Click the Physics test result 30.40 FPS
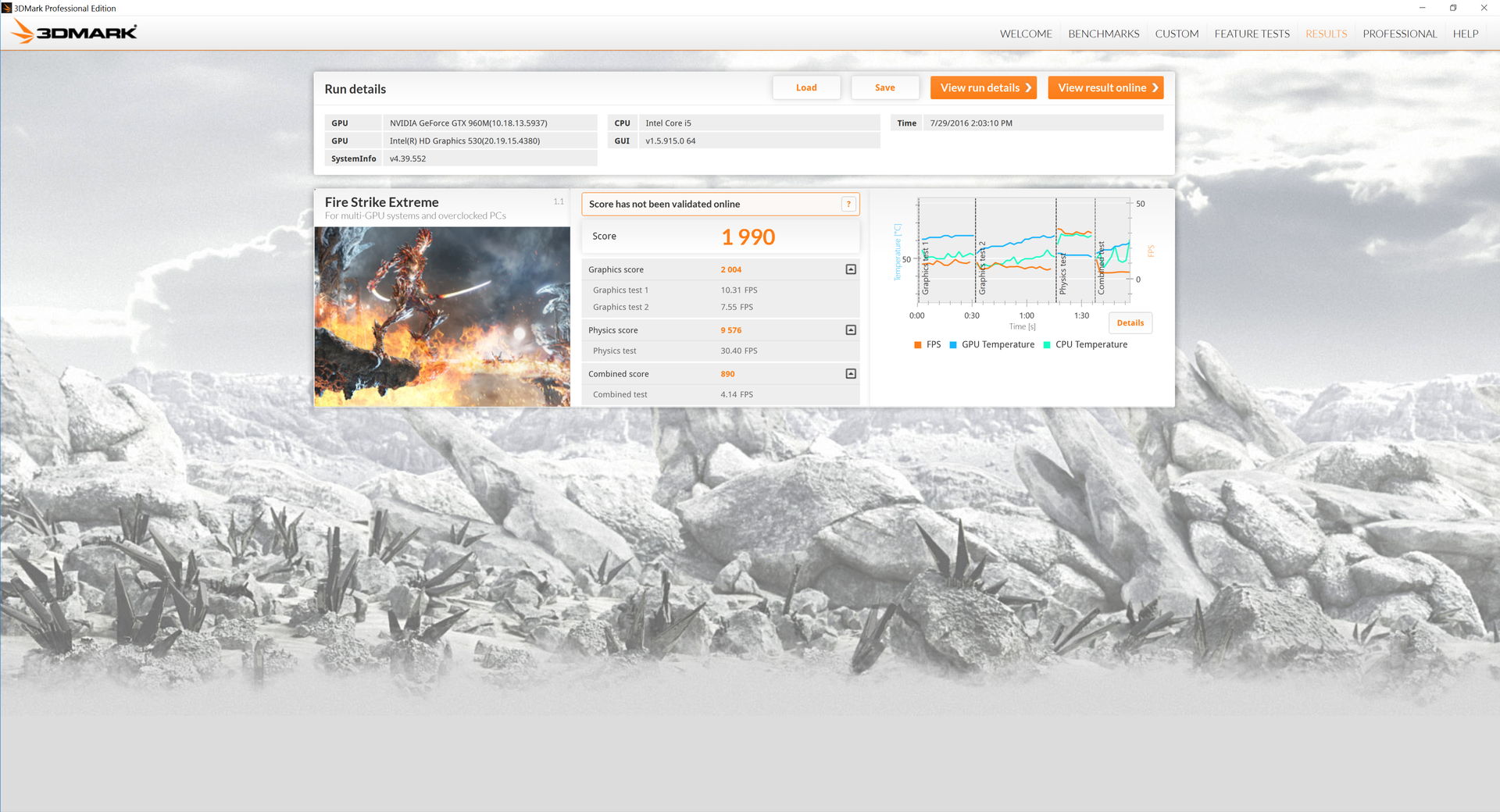 coord(739,351)
